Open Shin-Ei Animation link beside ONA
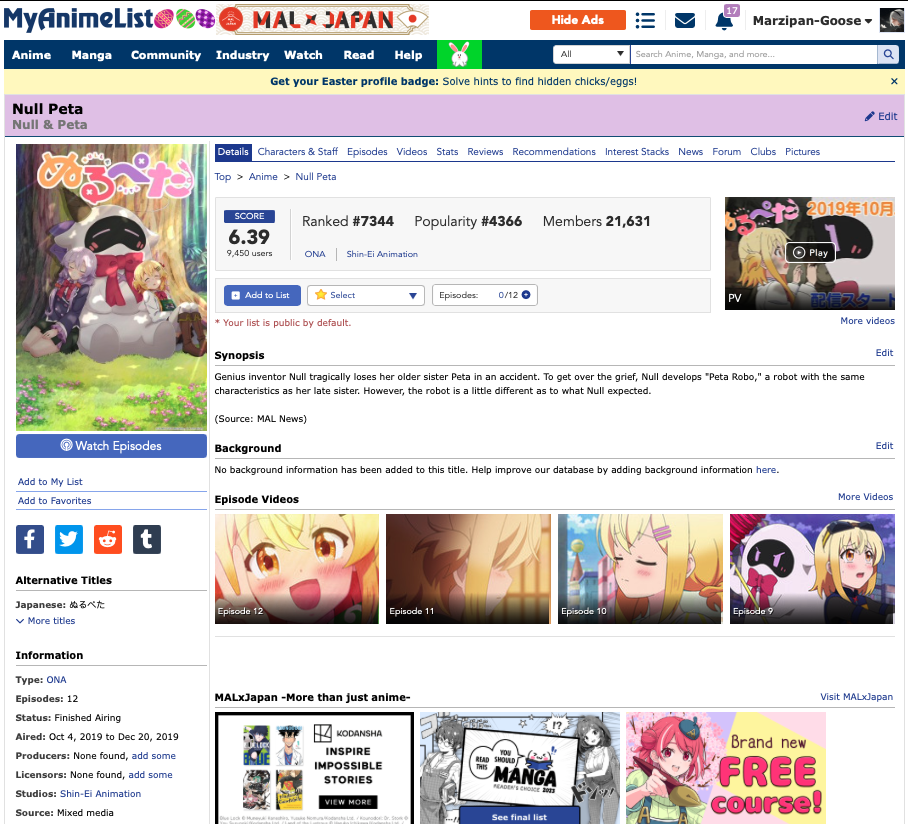The height and width of the screenshot is (824, 908). coord(382,254)
